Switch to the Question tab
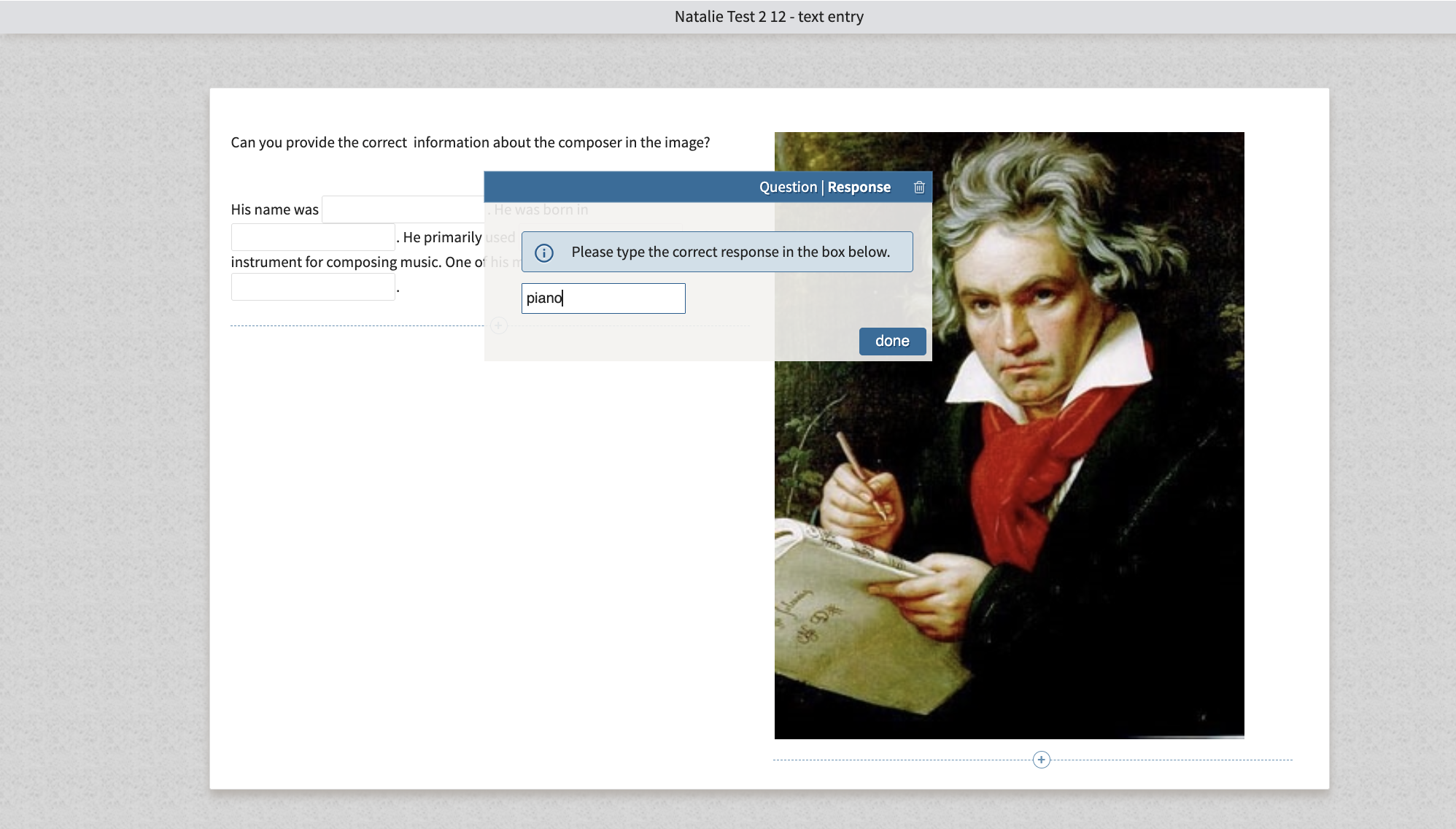Screen dimensions: 1456x829 click(x=788, y=187)
